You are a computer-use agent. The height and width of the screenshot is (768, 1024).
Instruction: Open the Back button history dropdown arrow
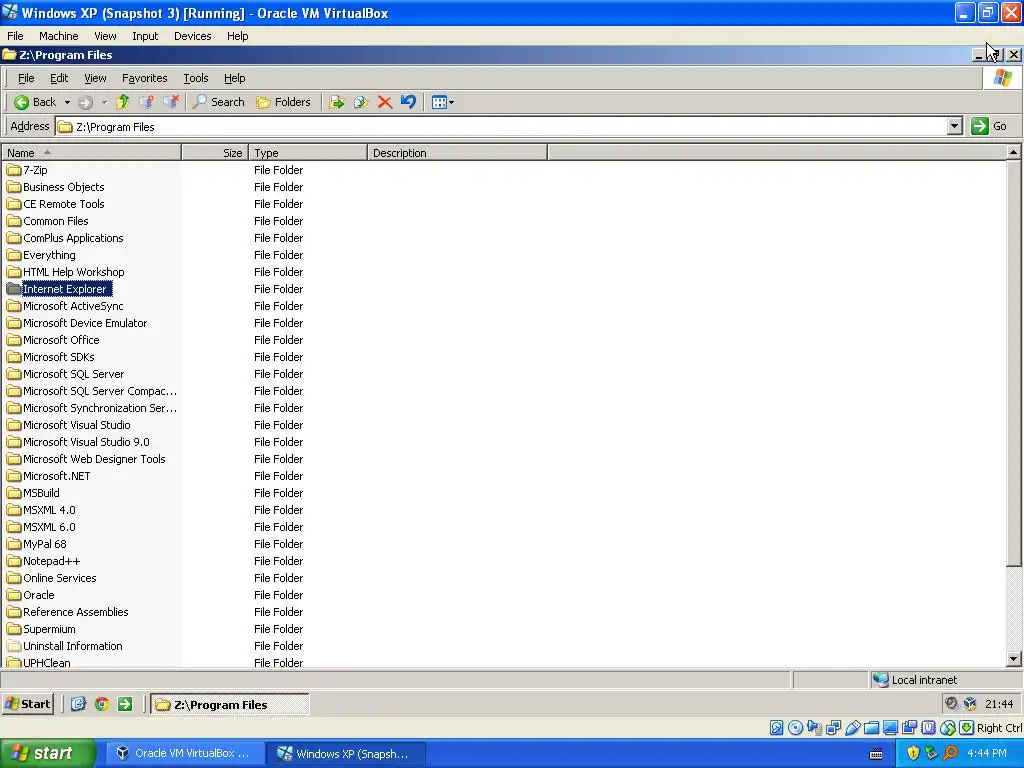point(67,103)
